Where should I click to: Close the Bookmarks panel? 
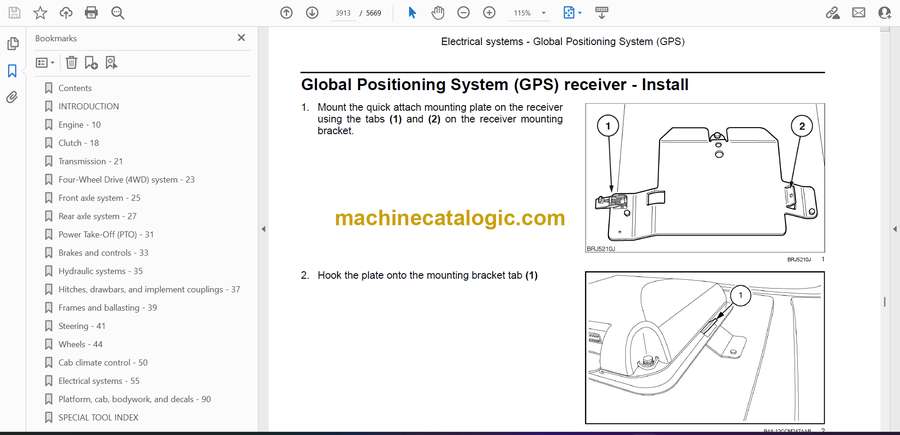(x=241, y=38)
